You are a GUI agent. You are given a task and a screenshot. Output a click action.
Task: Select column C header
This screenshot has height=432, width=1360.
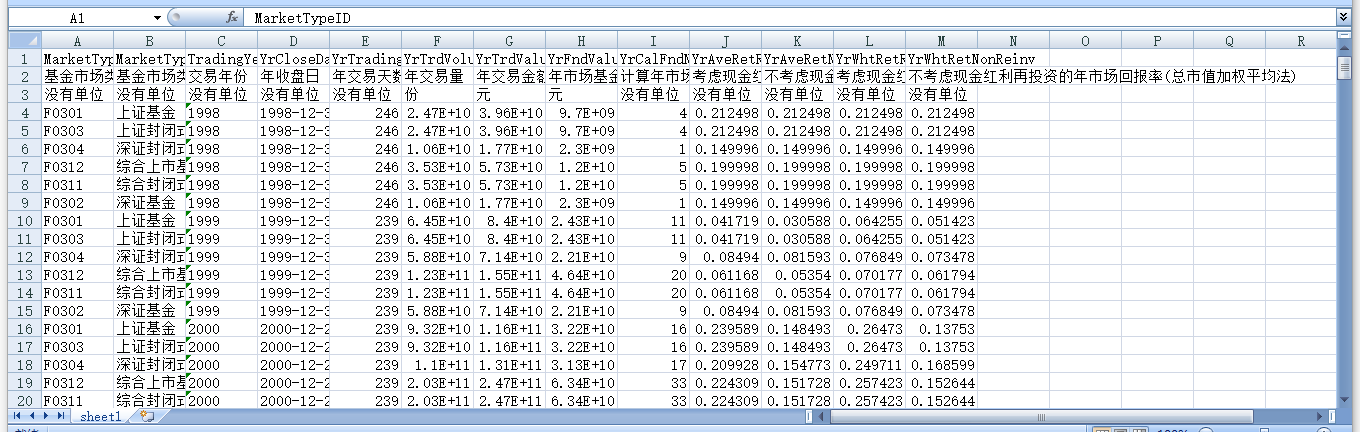(x=221, y=41)
